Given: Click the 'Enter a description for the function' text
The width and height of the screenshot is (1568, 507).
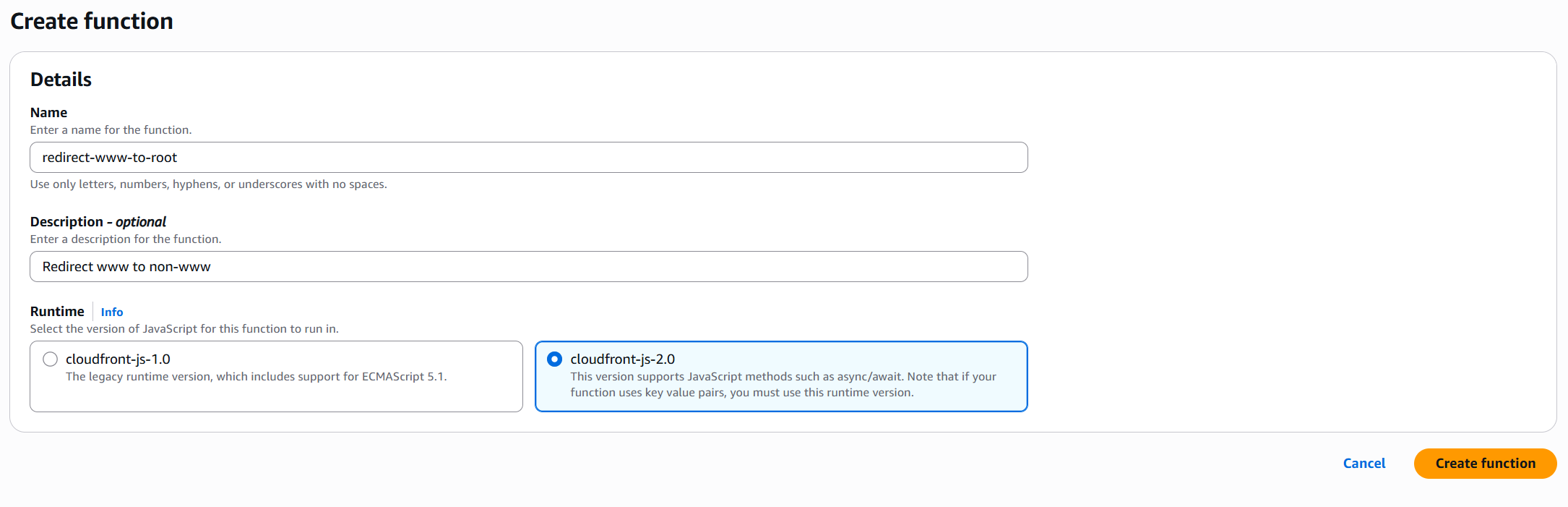Looking at the screenshot, I should pos(126,239).
